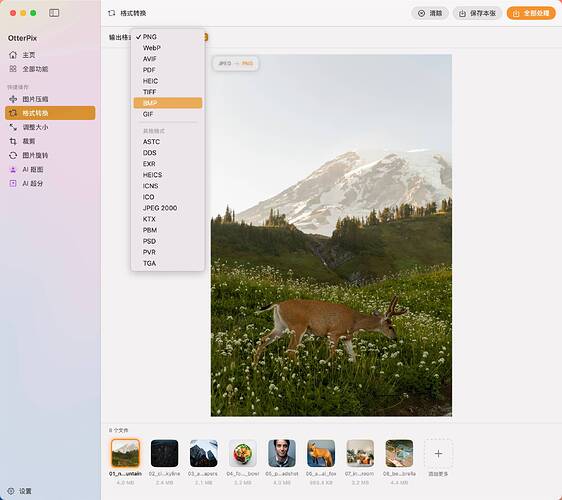The image size is (562, 500).
Task: Click 保存本张 save this image
Action: point(477,13)
